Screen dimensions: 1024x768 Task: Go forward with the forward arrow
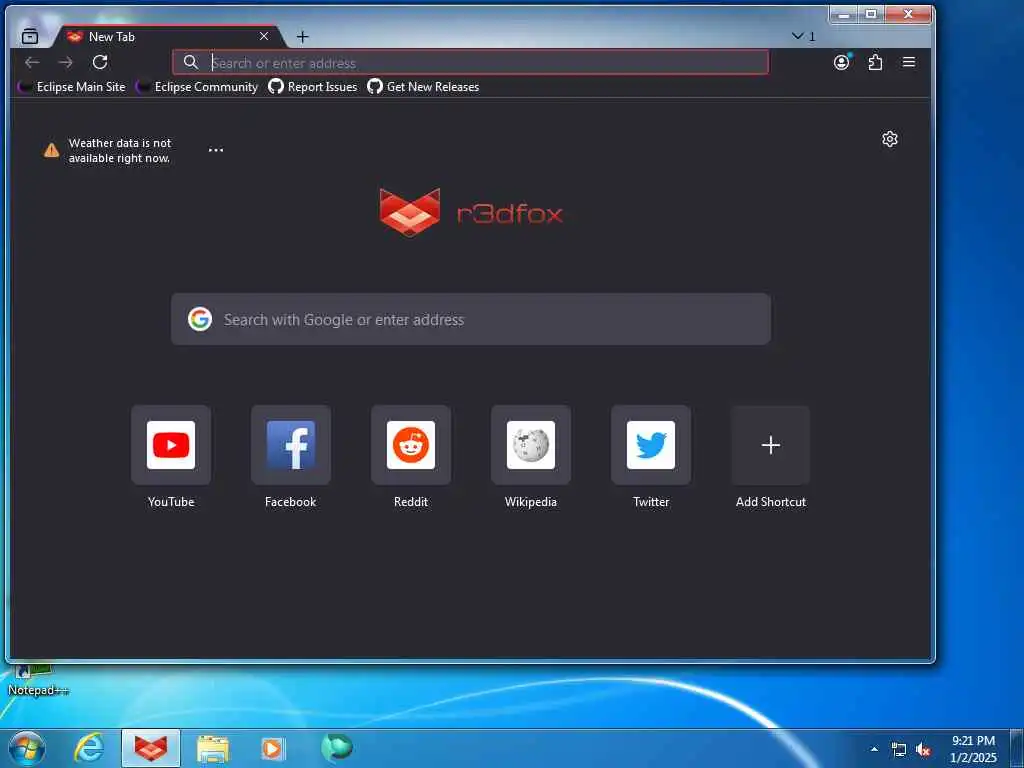click(x=66, y=62)
